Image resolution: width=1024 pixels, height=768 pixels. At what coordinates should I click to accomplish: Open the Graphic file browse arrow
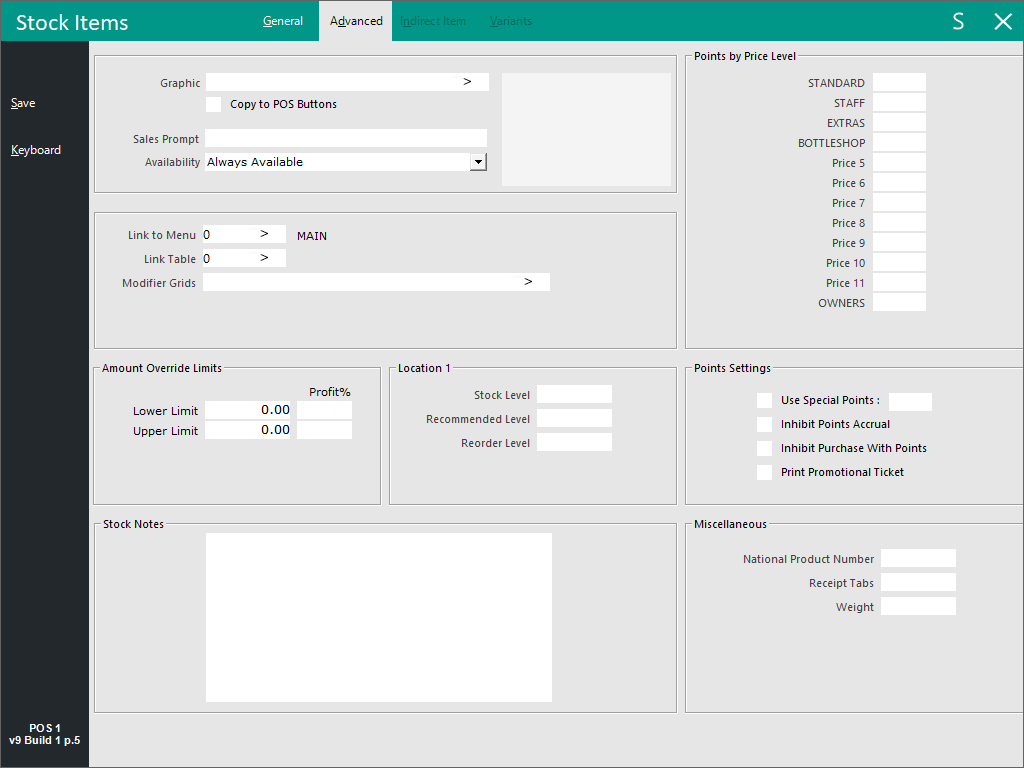pyautogui.click(x=467, y=82)
